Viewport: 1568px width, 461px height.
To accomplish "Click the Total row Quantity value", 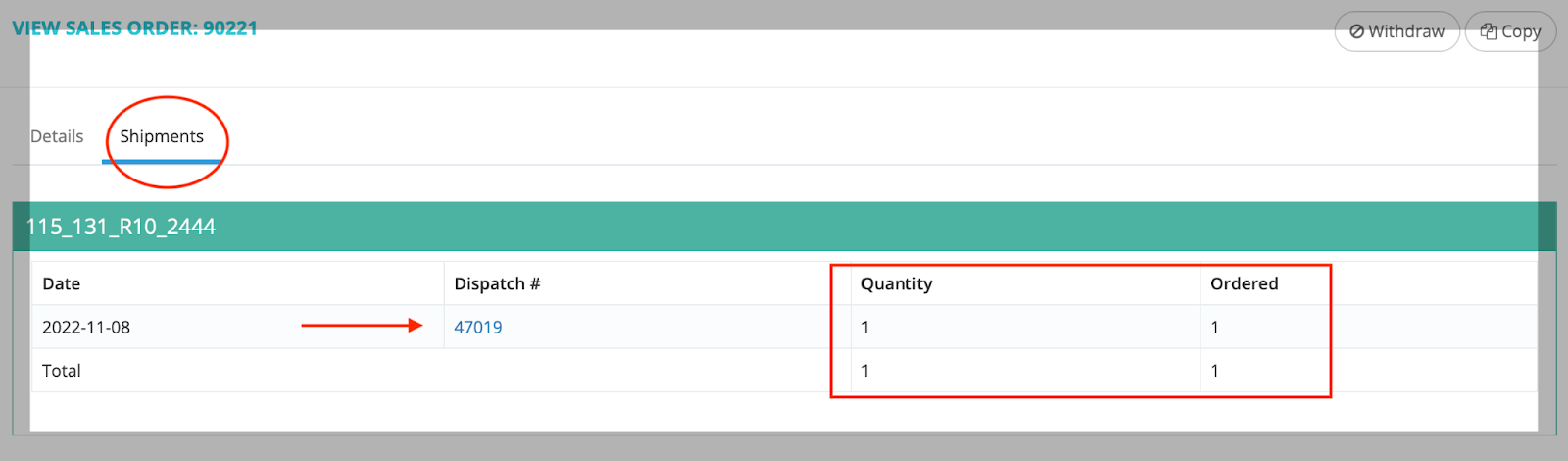I will (865, 371).
